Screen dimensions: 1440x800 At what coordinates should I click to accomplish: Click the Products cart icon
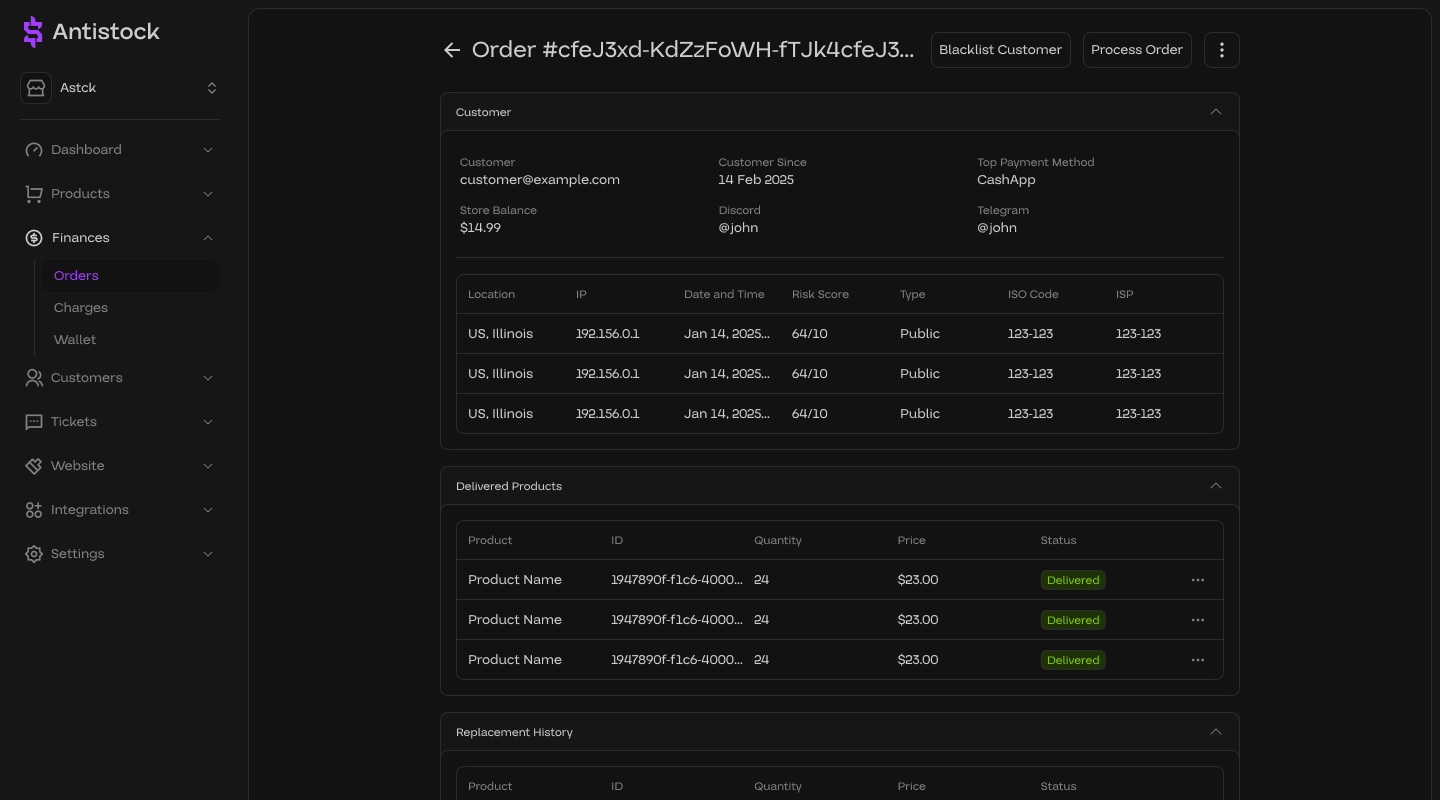pyautogui.click(x=34, y=194)
